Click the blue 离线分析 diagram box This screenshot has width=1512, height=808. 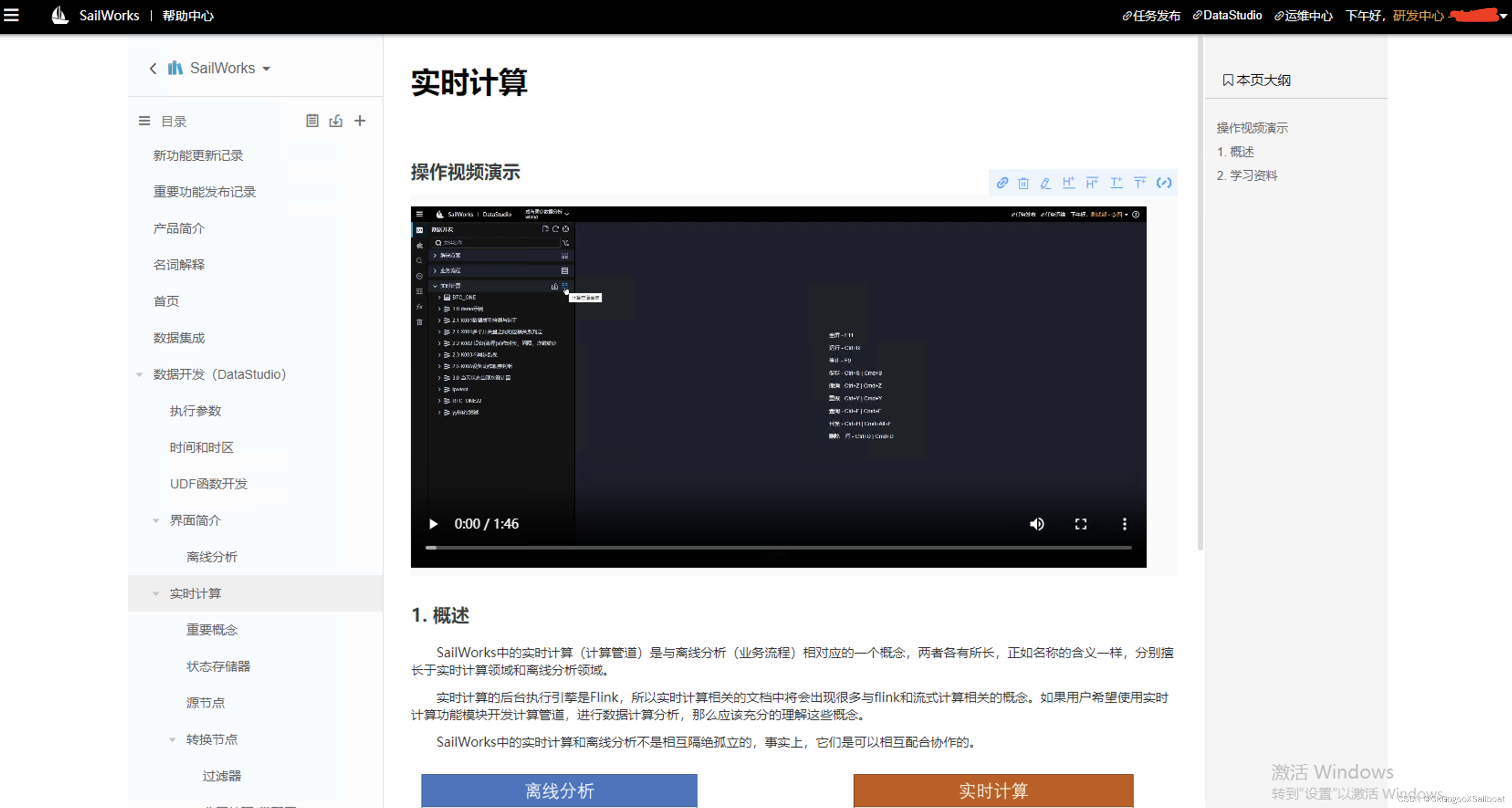click(559, 790)
